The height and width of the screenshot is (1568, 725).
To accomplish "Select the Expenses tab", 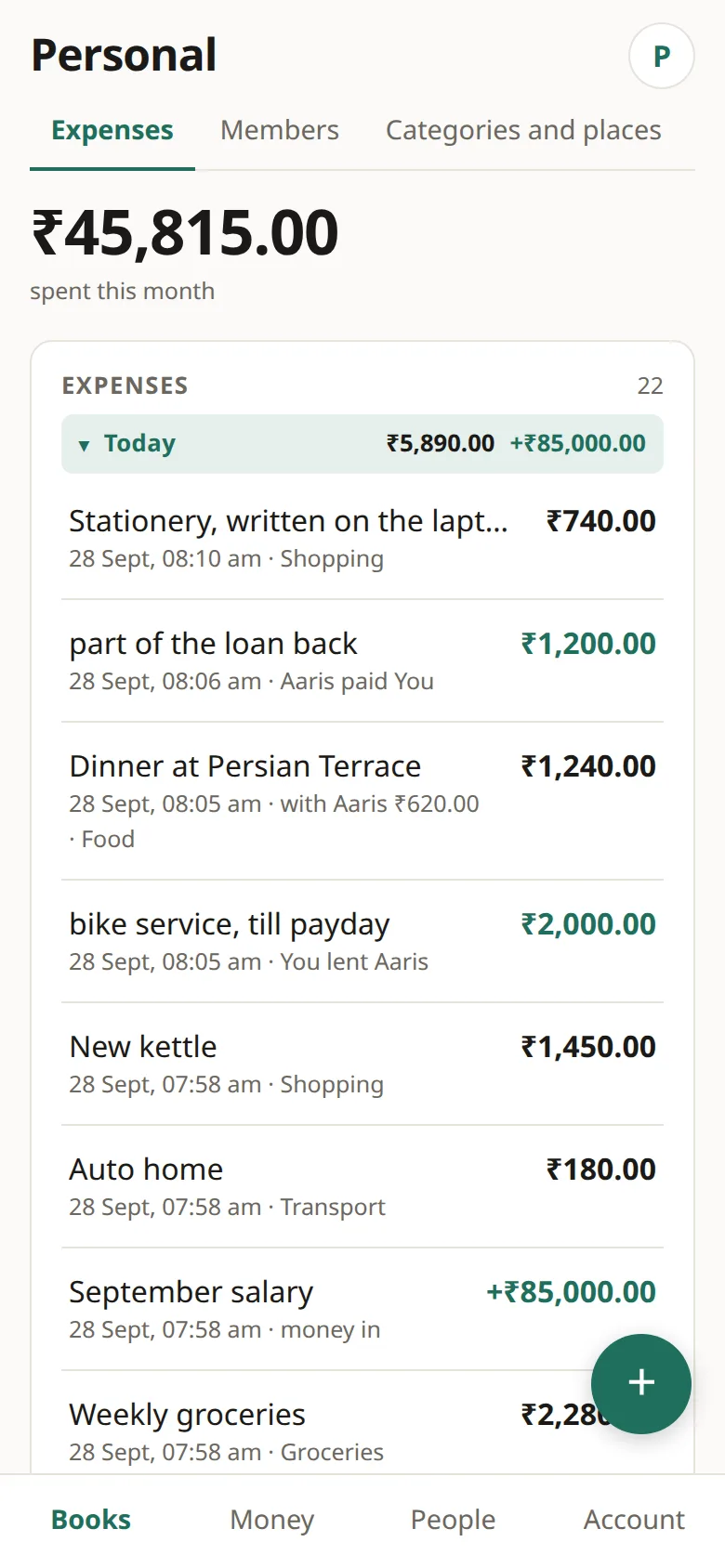I will tap(112, 130).
